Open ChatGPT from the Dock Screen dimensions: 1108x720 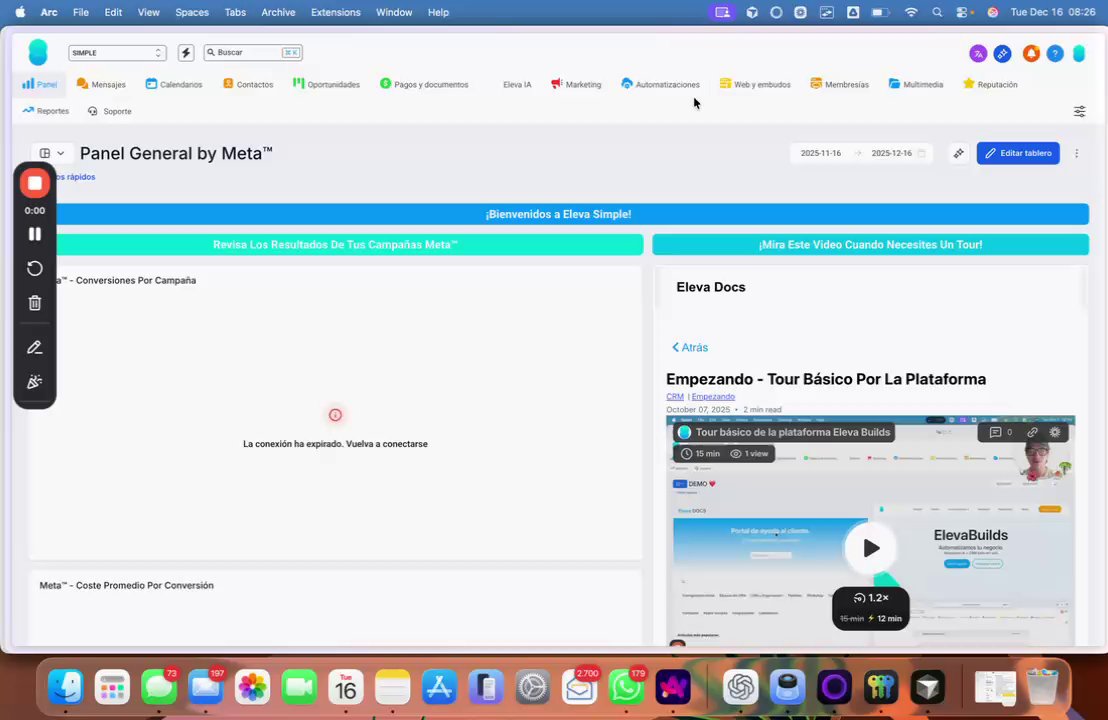click(x=741, y=687)
